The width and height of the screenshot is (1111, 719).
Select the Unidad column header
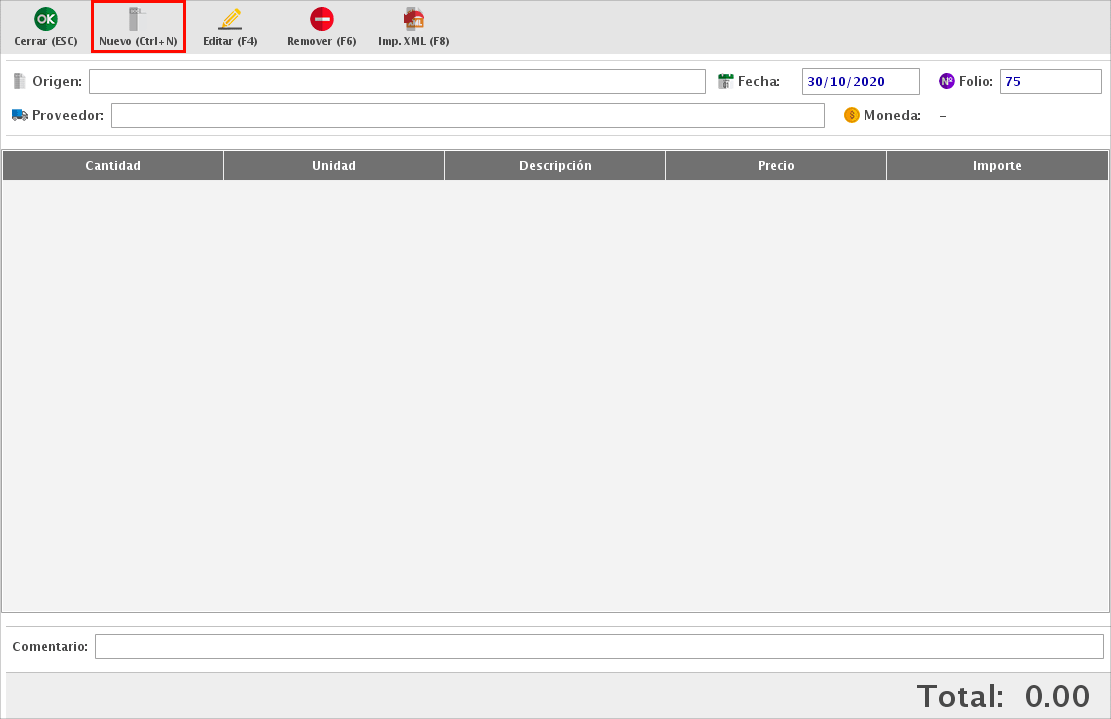coord(334,166)
